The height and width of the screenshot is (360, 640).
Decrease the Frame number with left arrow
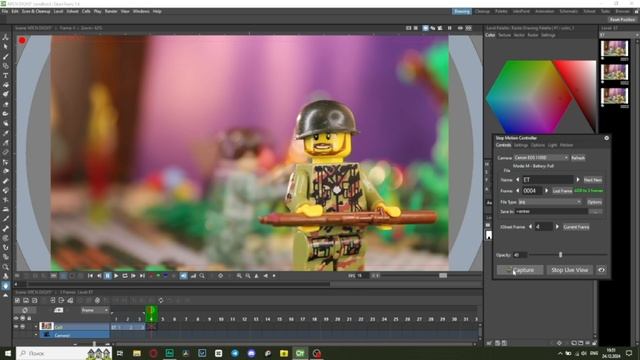[x=518, y=191]
